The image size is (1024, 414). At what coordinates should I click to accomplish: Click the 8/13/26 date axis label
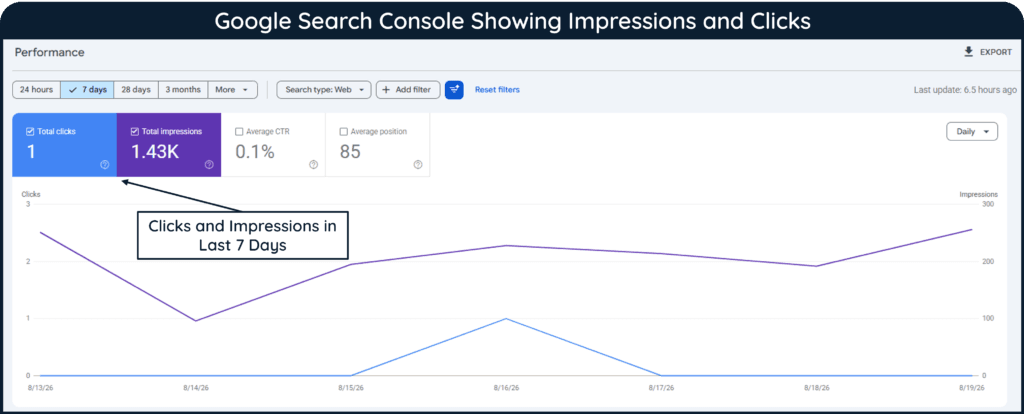point(39,388)
